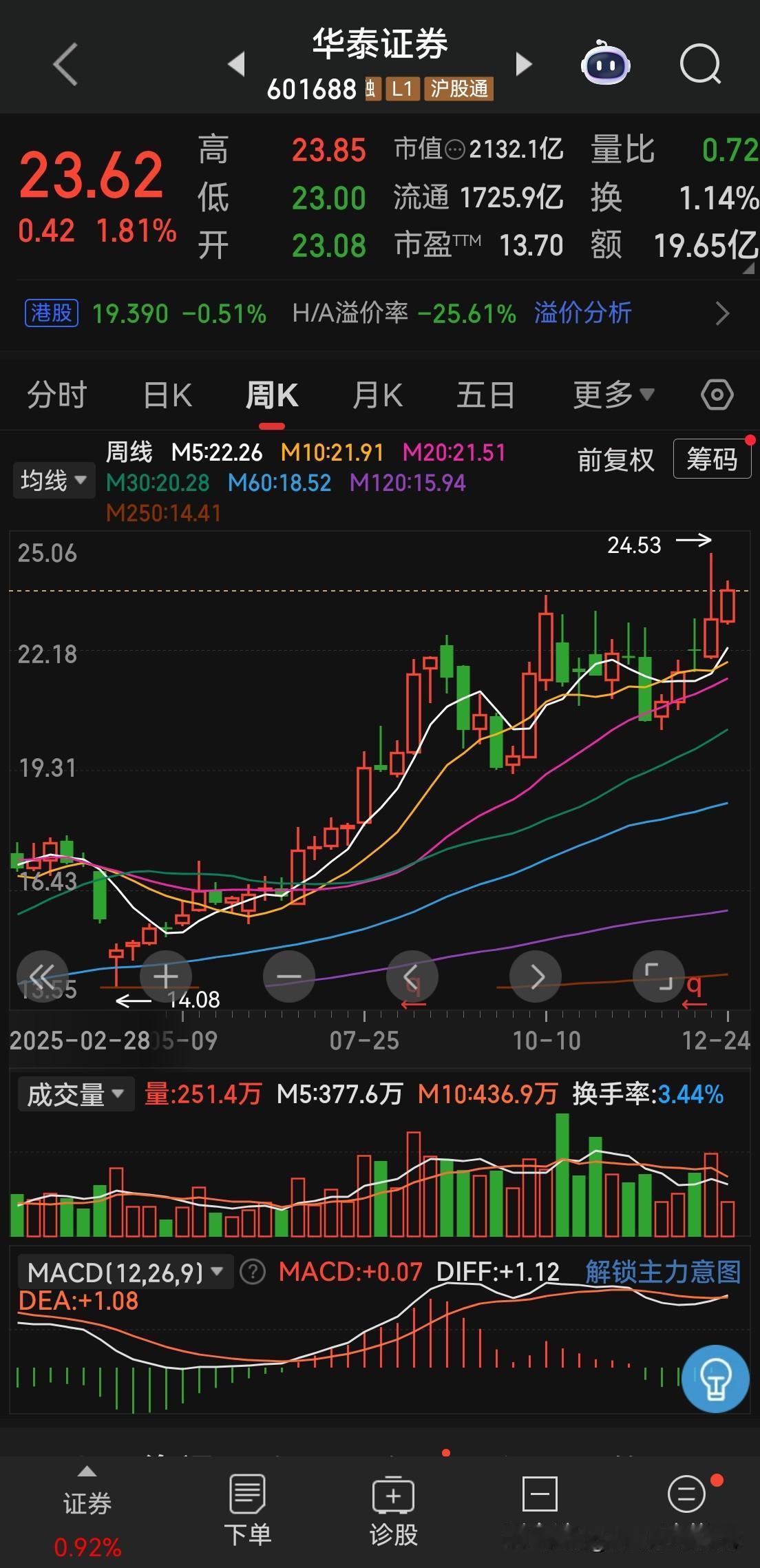Expand 证券 index bar at bottom left
760x1568 pixels.
click(87, 1512)
